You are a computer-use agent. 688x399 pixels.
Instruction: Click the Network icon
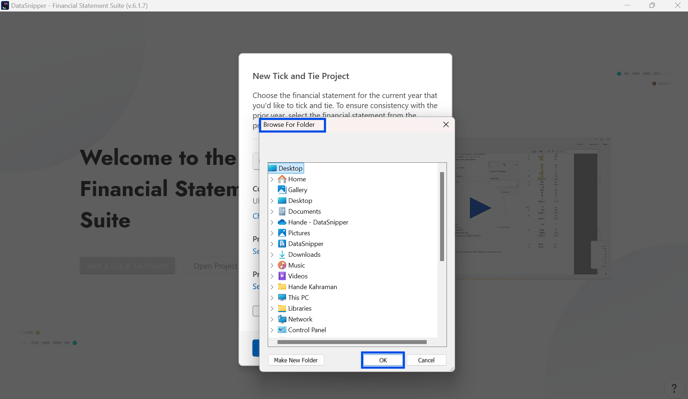[282, 319]
